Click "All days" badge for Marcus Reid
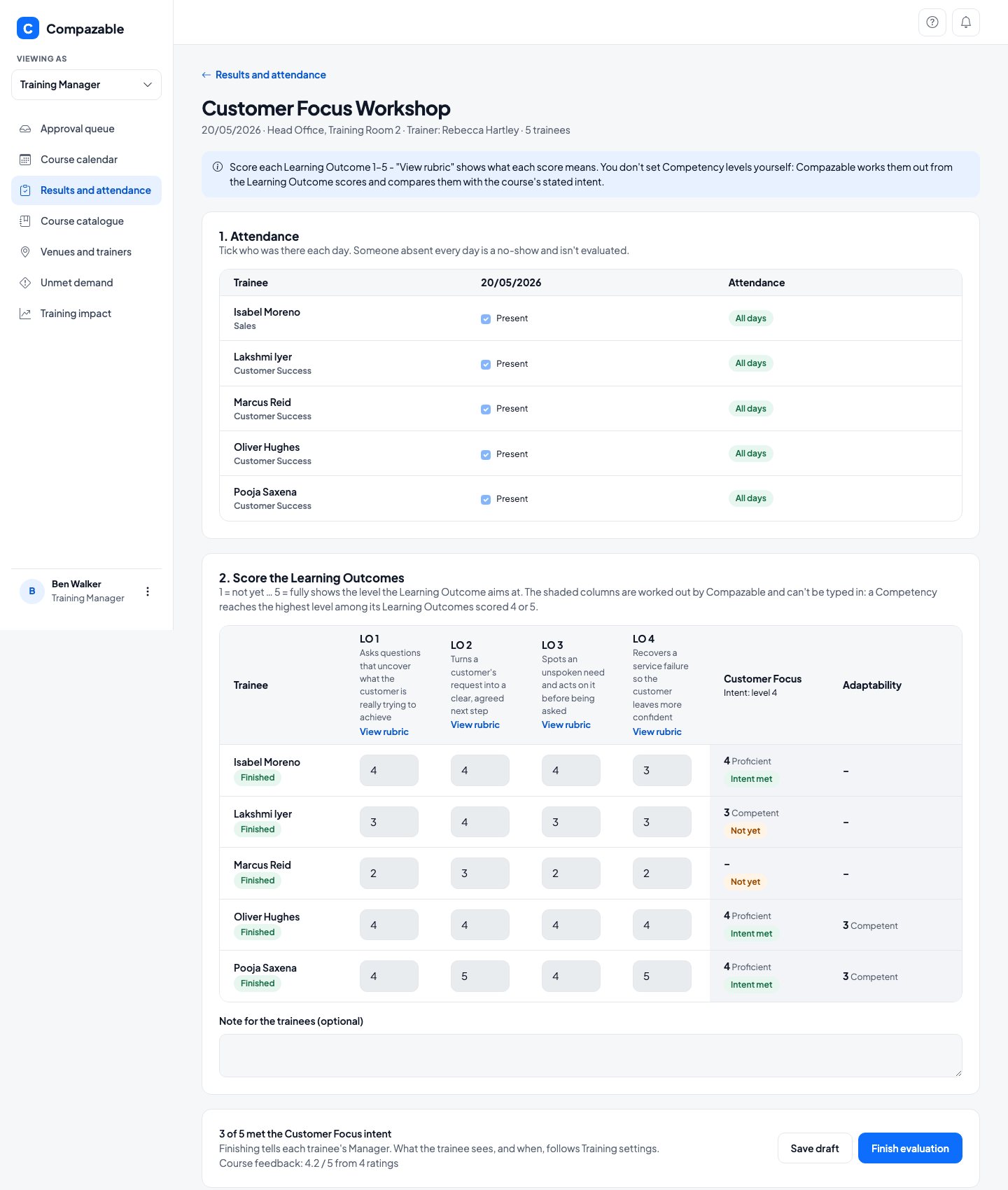1008x1190 pixels. [751, 409]
